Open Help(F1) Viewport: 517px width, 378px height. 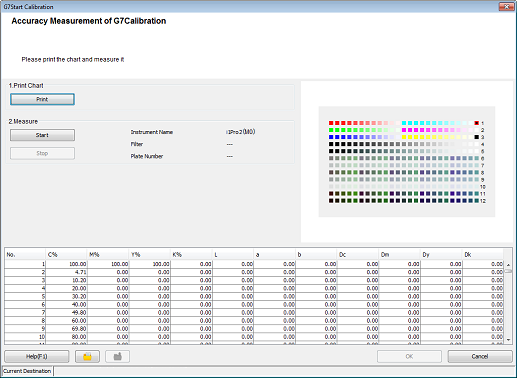point(37,356)
